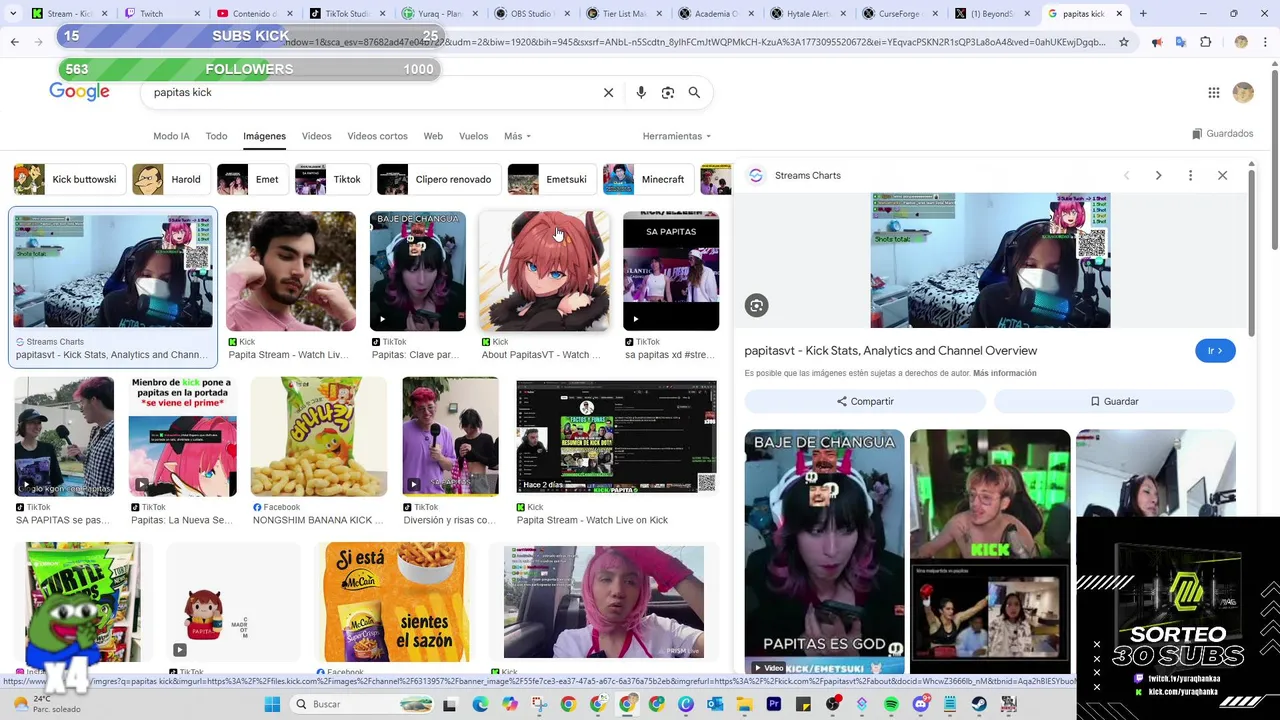Open the Vuelos tab
Screen dimensions: 1280x720
[x=473, y=136]
